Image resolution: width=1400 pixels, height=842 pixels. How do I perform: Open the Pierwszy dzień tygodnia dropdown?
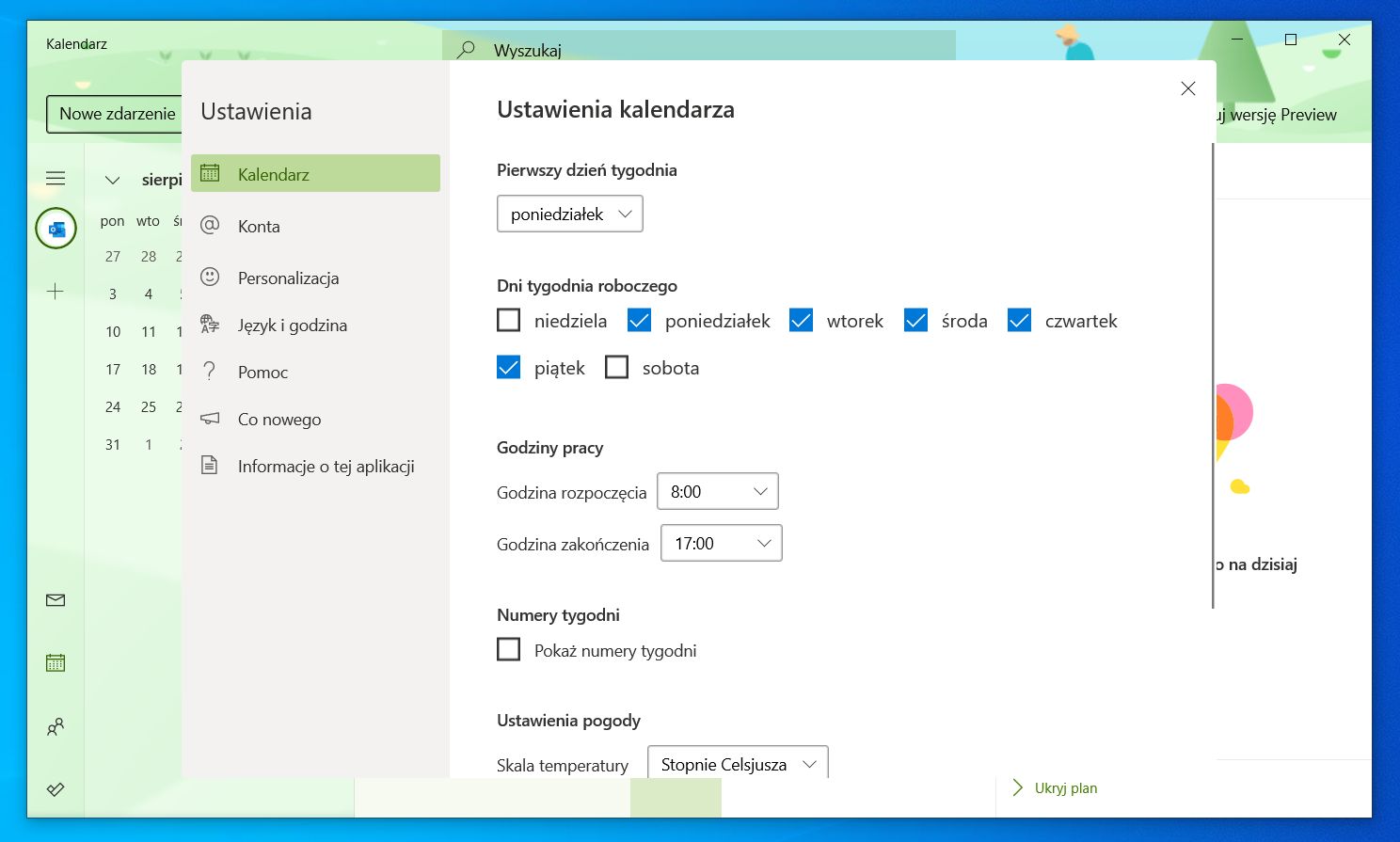click(x=569, y=214)
